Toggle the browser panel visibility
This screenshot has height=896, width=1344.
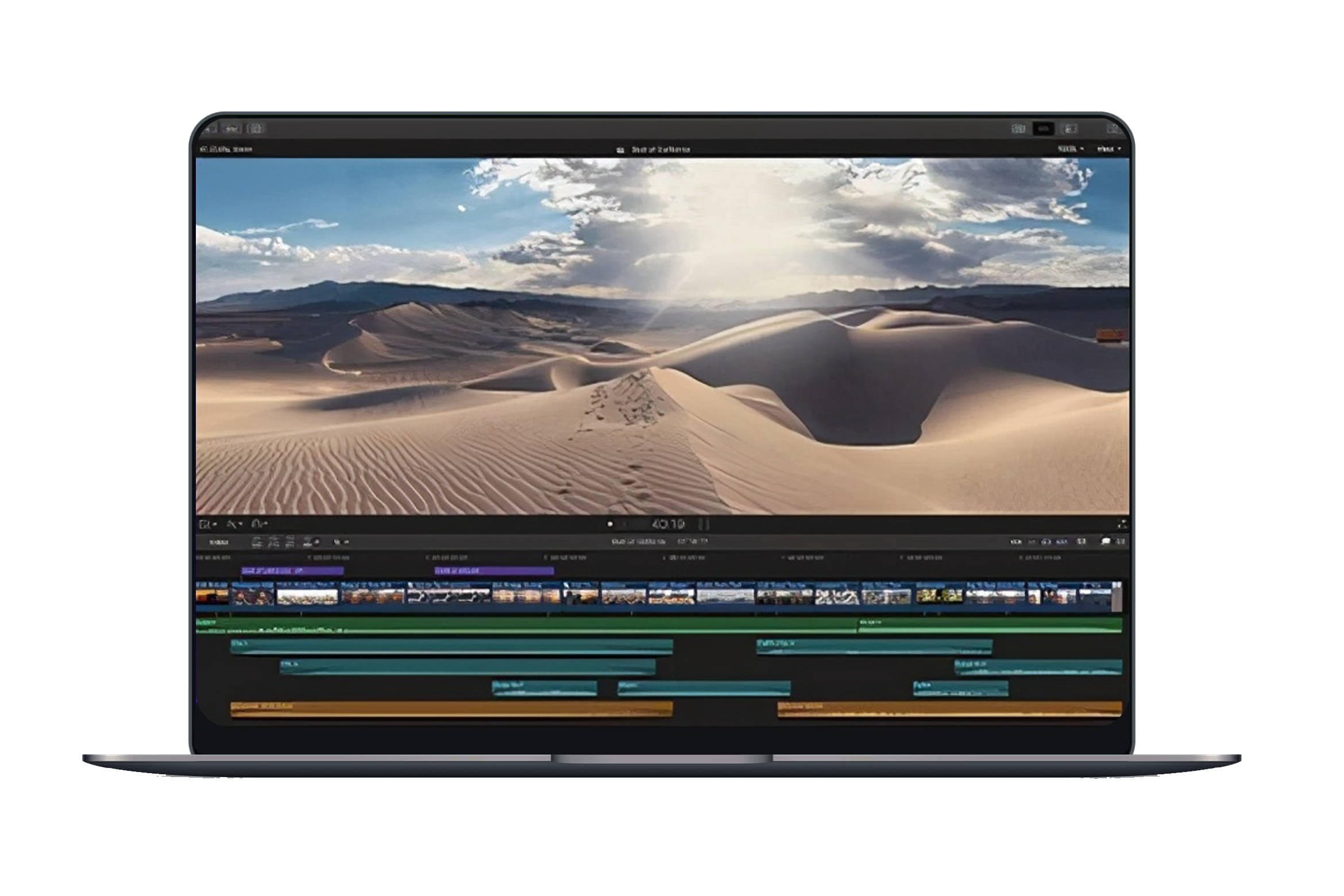point(1018,129)
